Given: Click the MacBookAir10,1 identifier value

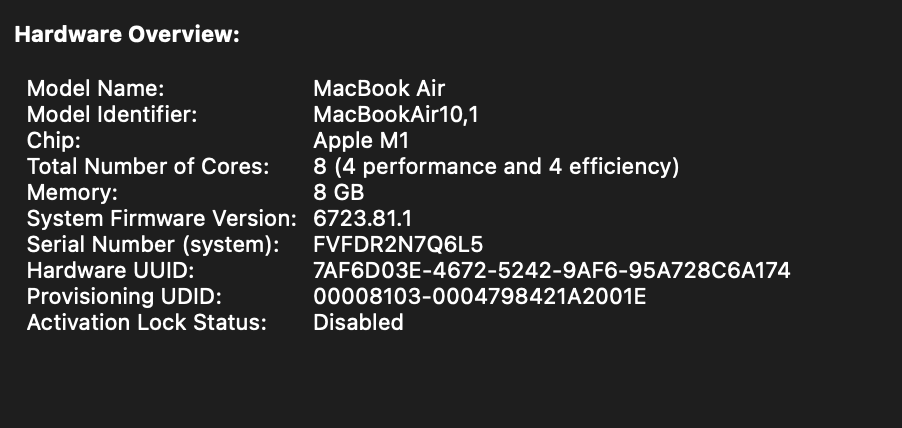Looking at the screenshot, I should (396, 114).
